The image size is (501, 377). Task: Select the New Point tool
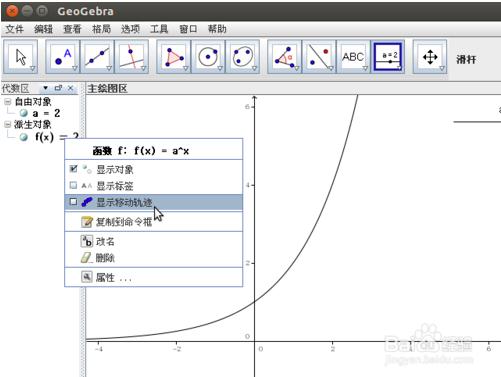click(63, 57)
